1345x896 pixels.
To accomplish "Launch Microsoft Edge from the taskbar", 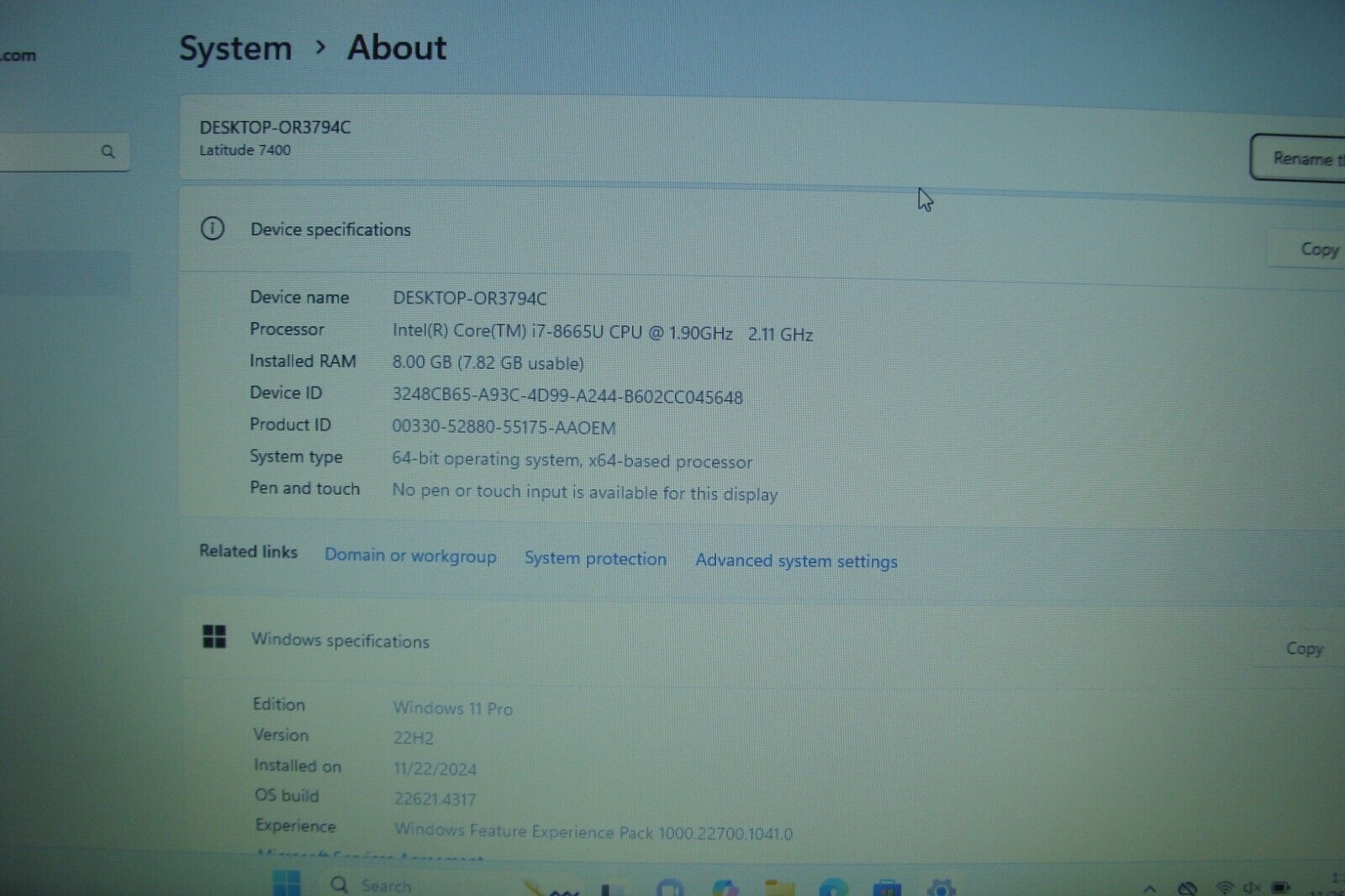I will click(x=834, y=884).
